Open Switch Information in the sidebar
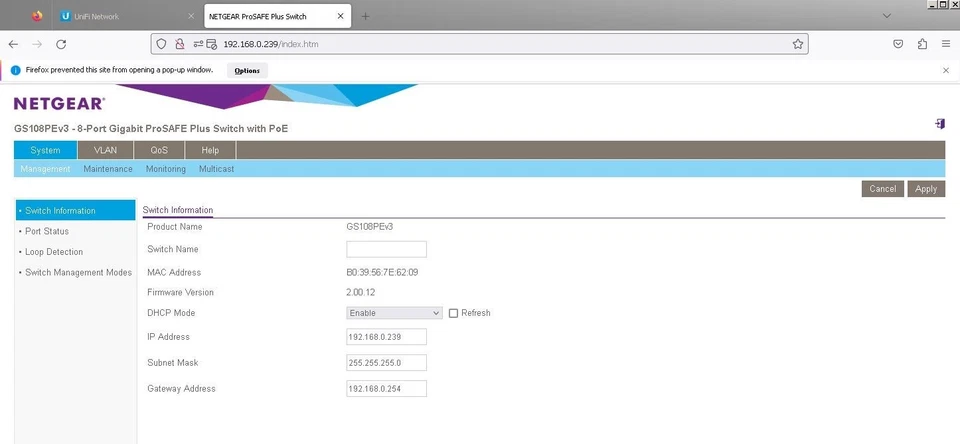 [x=75, y=211]
